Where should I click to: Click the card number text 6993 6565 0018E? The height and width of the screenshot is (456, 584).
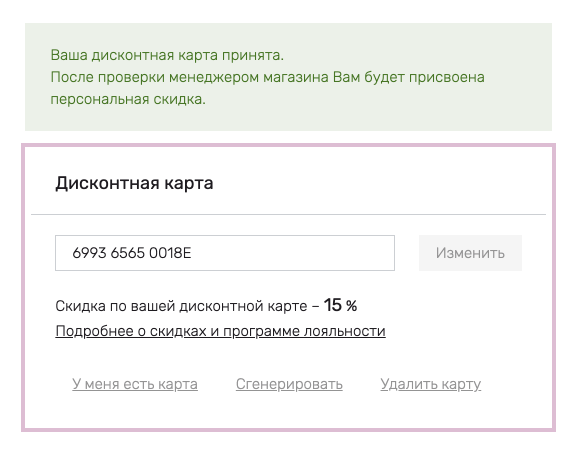(x=131, y=253)
